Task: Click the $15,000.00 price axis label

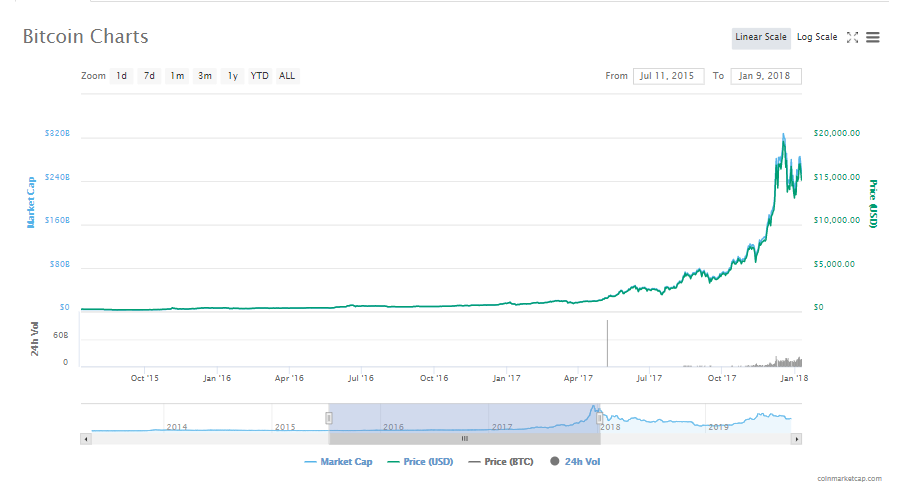Action: [x=837, y=177]
